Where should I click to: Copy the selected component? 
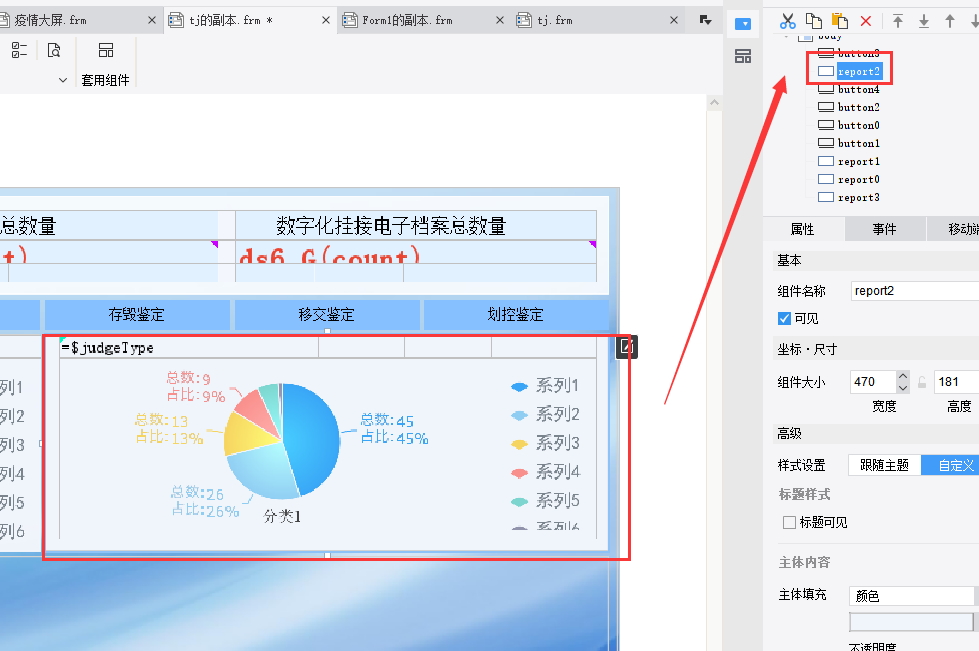(x=814, y=21)
